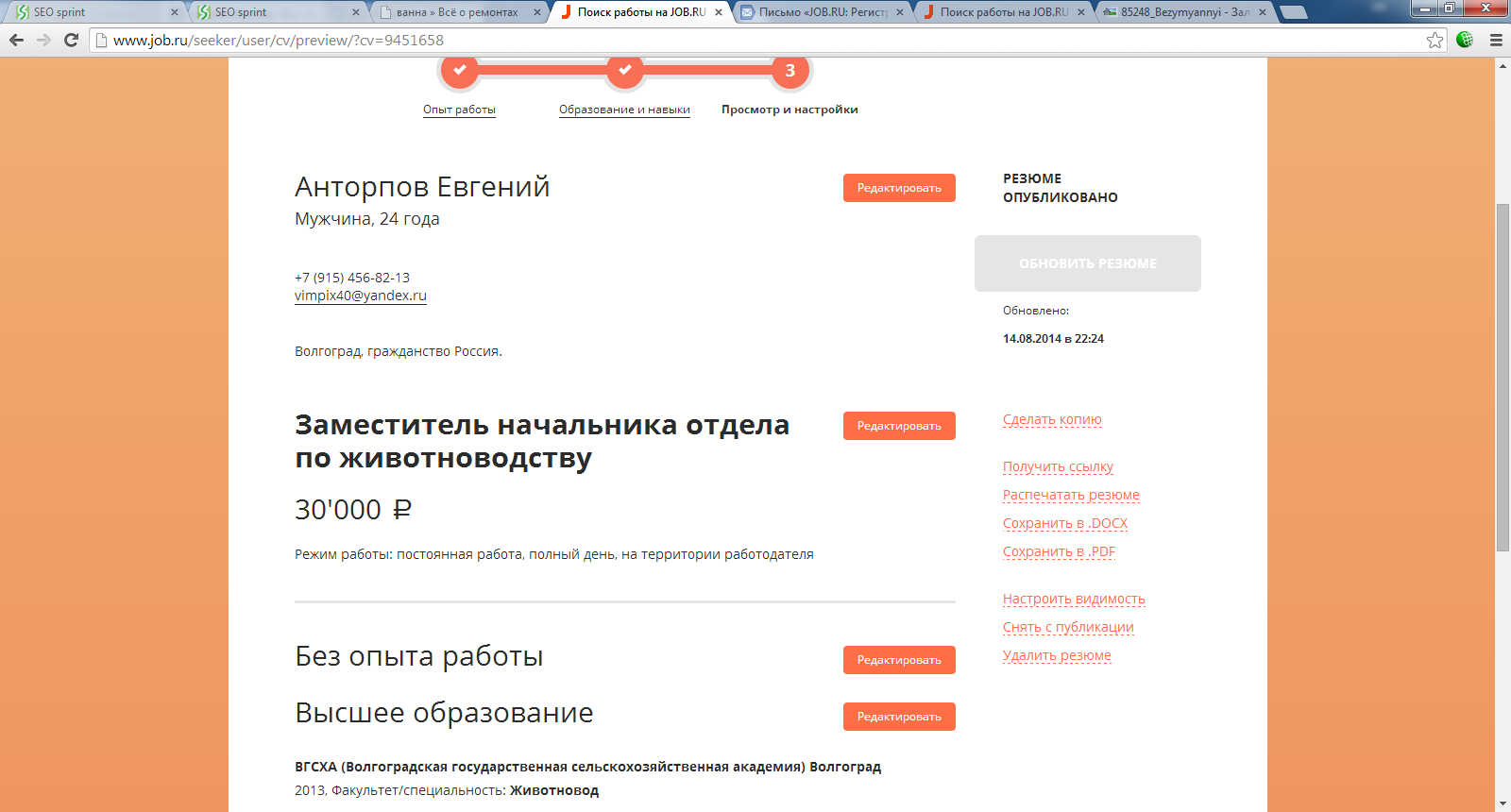Click the phone number +7 (915) 456-82-13
Screen dimensions: 1511x812
352,278
